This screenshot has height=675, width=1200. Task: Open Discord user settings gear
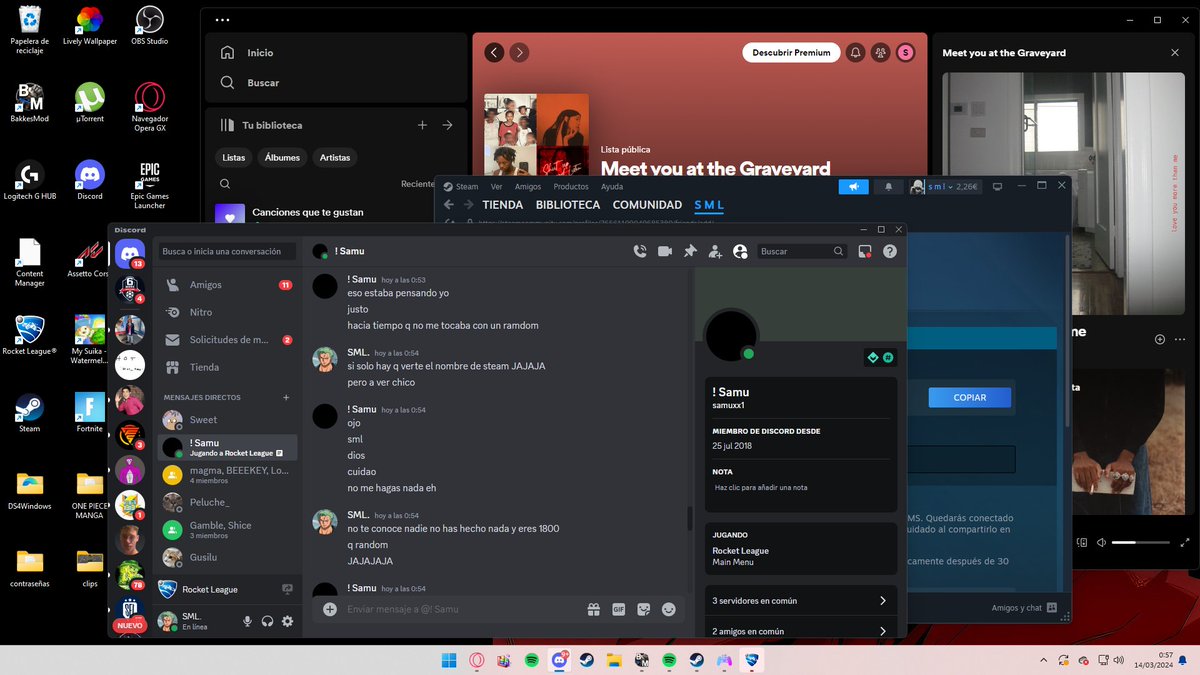287,621
